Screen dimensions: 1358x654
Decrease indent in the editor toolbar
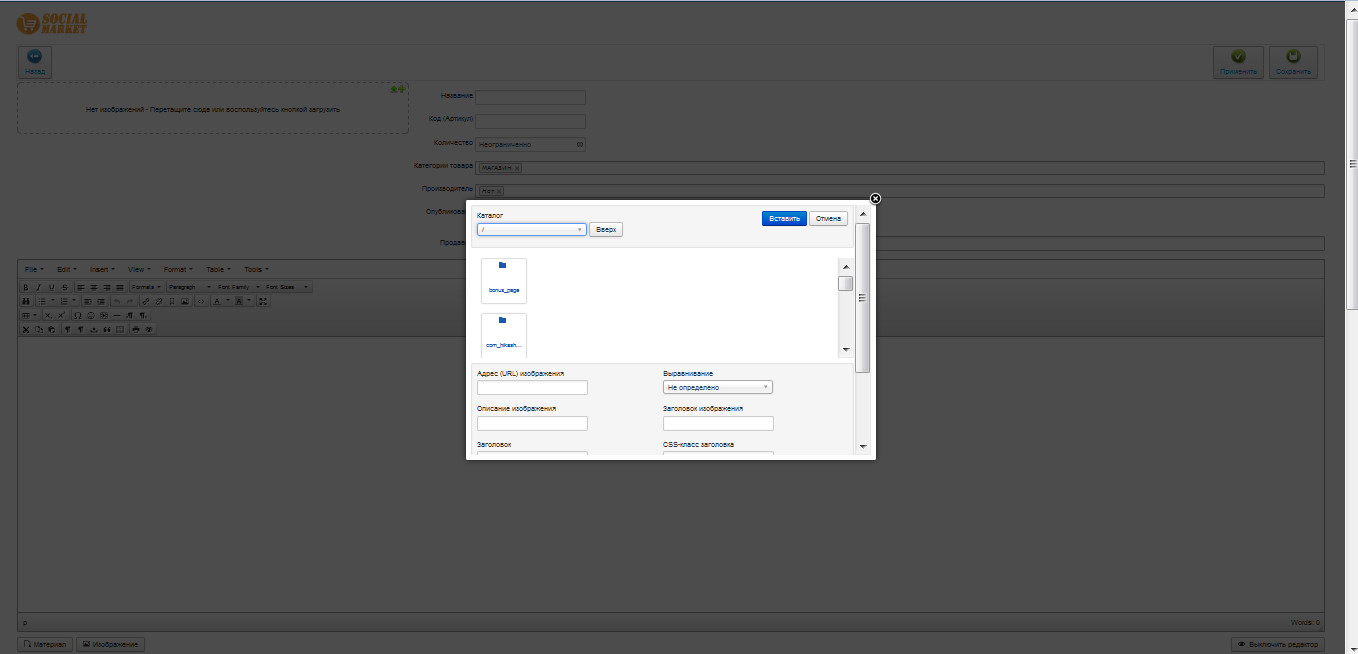(x=88, y=301)
